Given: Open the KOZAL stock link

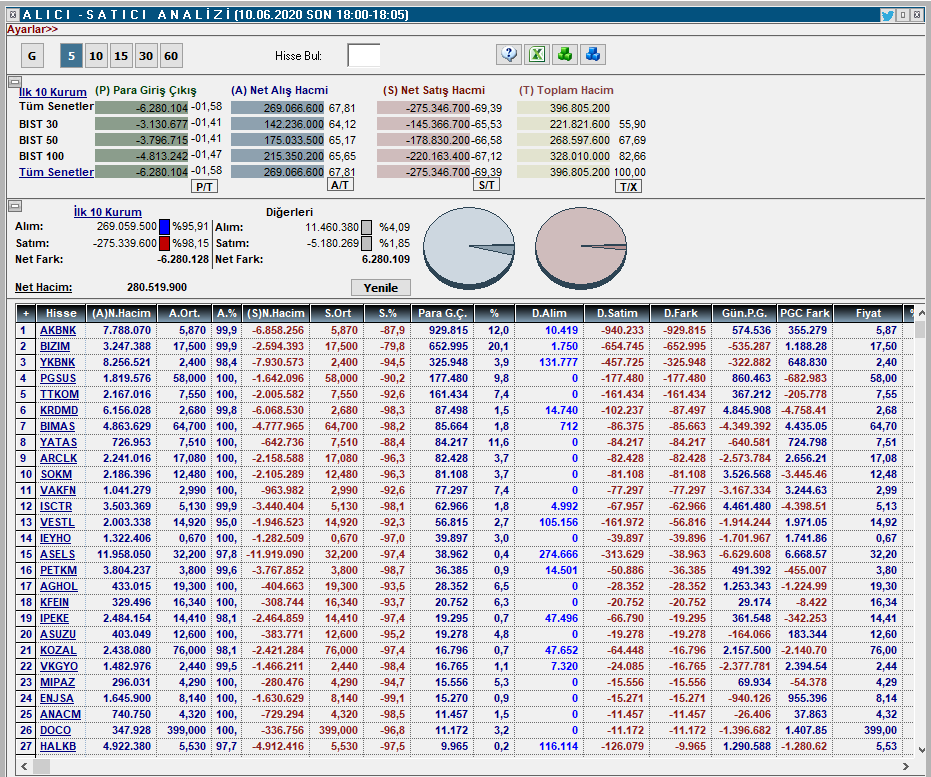Looking at the screenshot, I should pyautogui.click(x=58, y=650).
